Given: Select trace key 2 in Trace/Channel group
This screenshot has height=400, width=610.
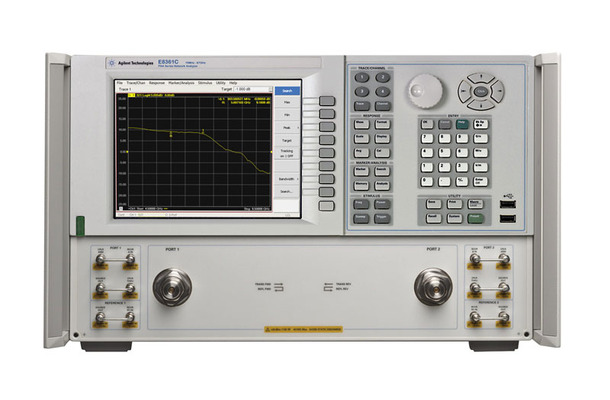Looking at the screenshot, I should coord(382,77).
